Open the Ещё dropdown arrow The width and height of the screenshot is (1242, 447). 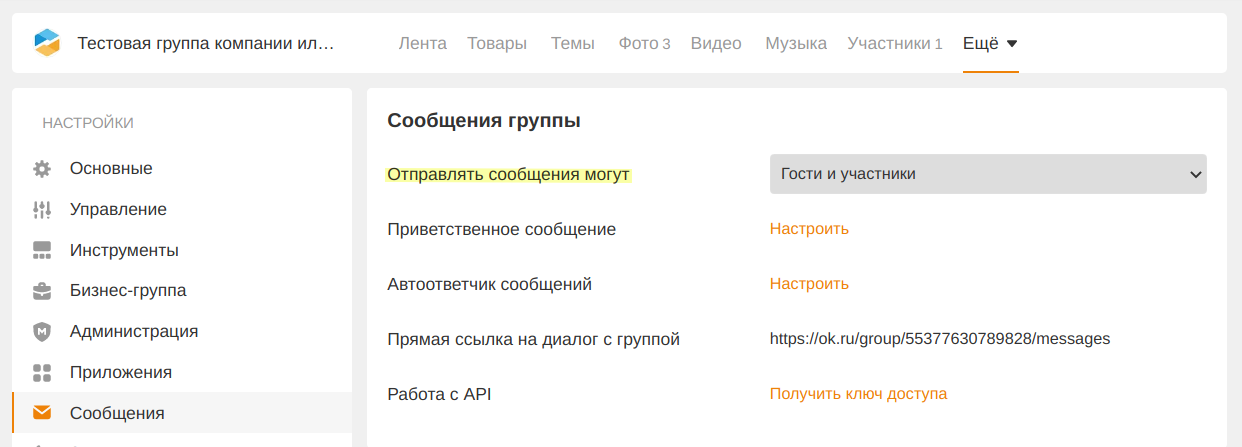pyautogui.click(x=1012, y=44)
